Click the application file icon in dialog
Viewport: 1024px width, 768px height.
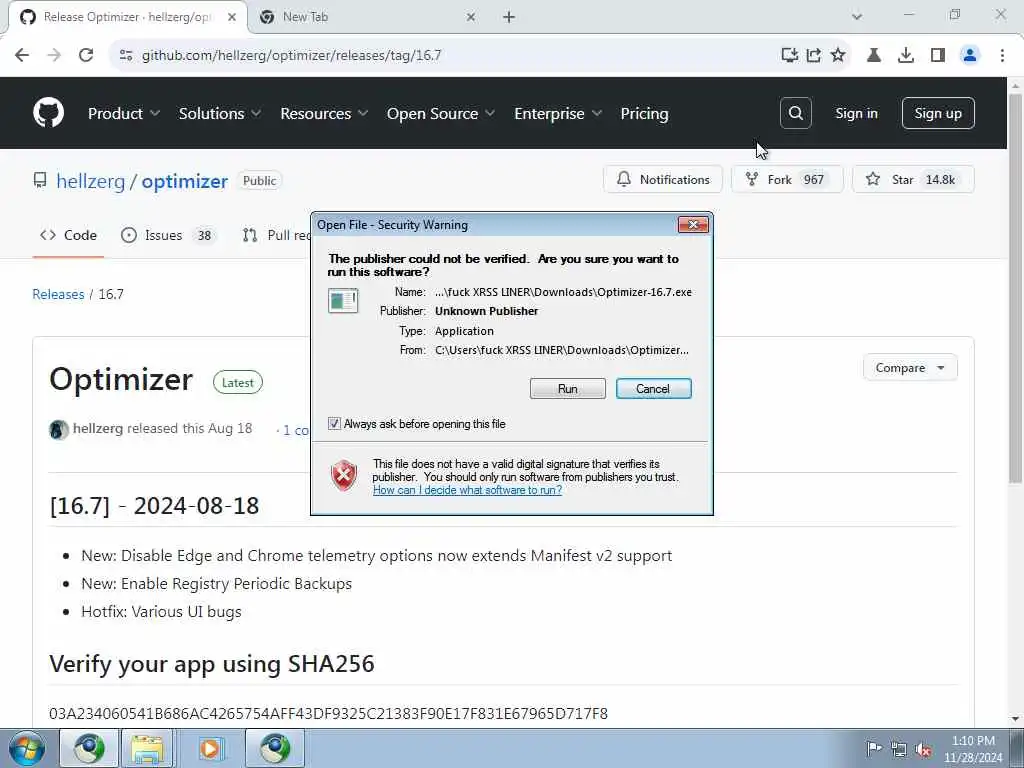343,301
